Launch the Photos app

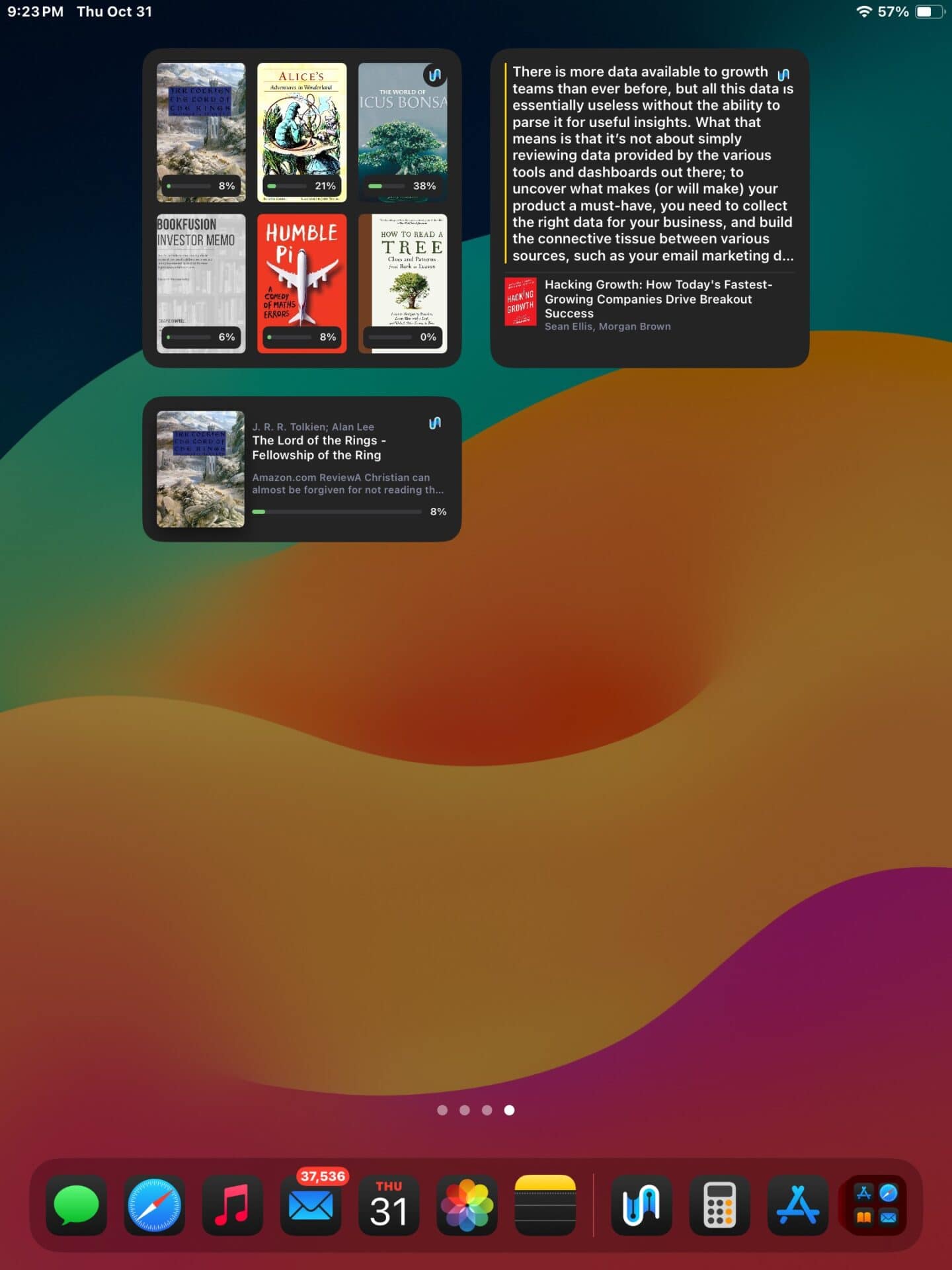click(467, 1205)
